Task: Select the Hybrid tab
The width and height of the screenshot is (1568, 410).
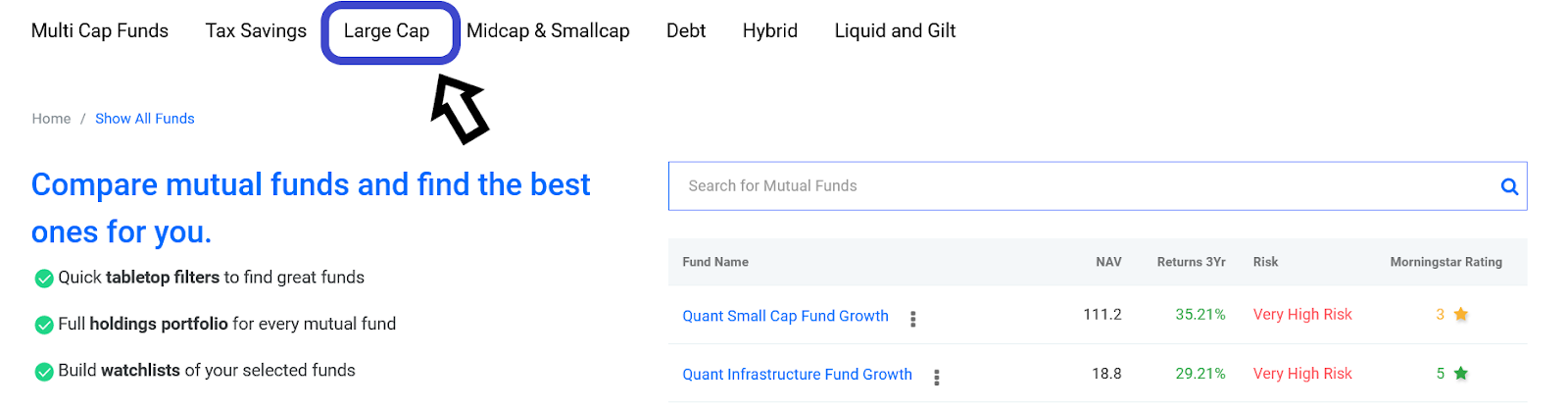Action: click(x=770, y=30)
